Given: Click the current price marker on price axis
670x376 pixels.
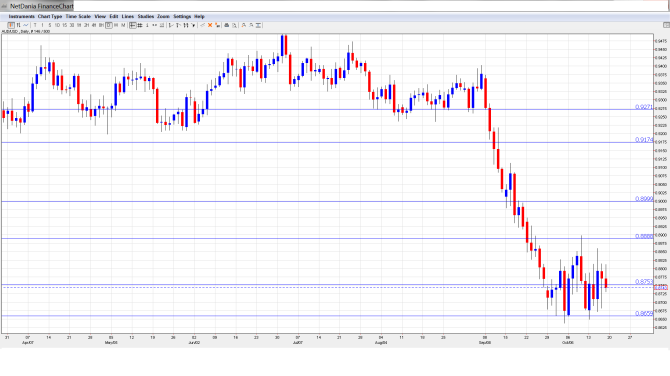Looking at the screenshot, I should (x=661, y=287).
